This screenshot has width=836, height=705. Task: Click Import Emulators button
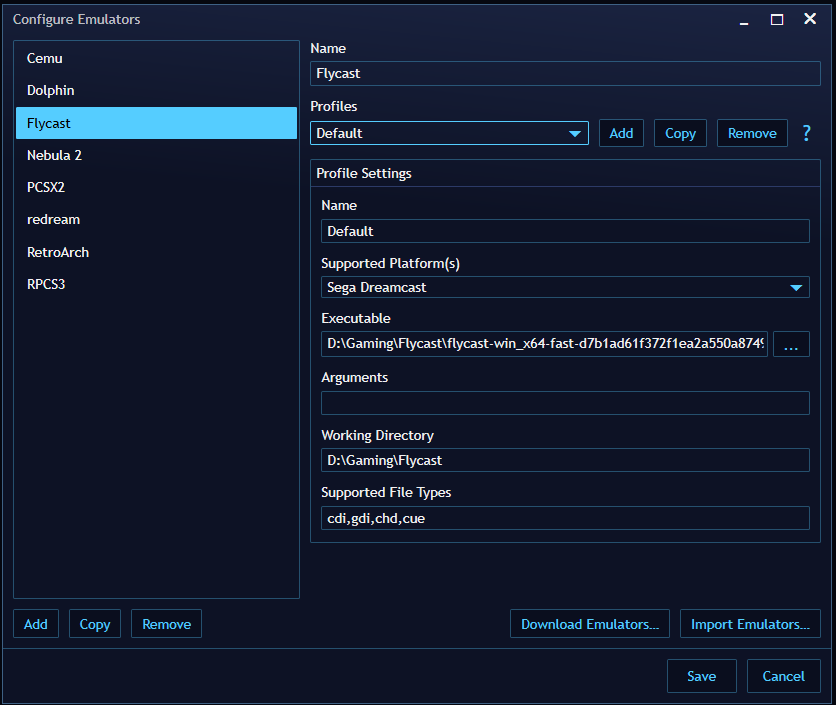(x=750, y=623)
